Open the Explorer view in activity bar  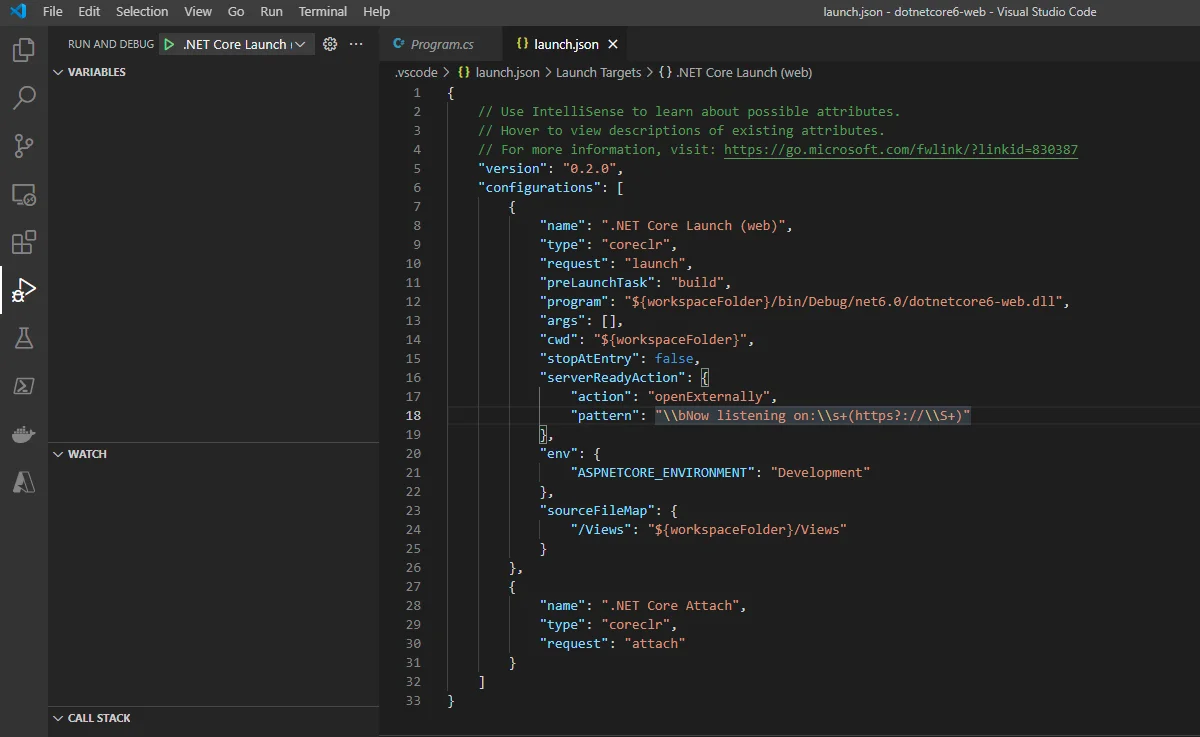24,50
